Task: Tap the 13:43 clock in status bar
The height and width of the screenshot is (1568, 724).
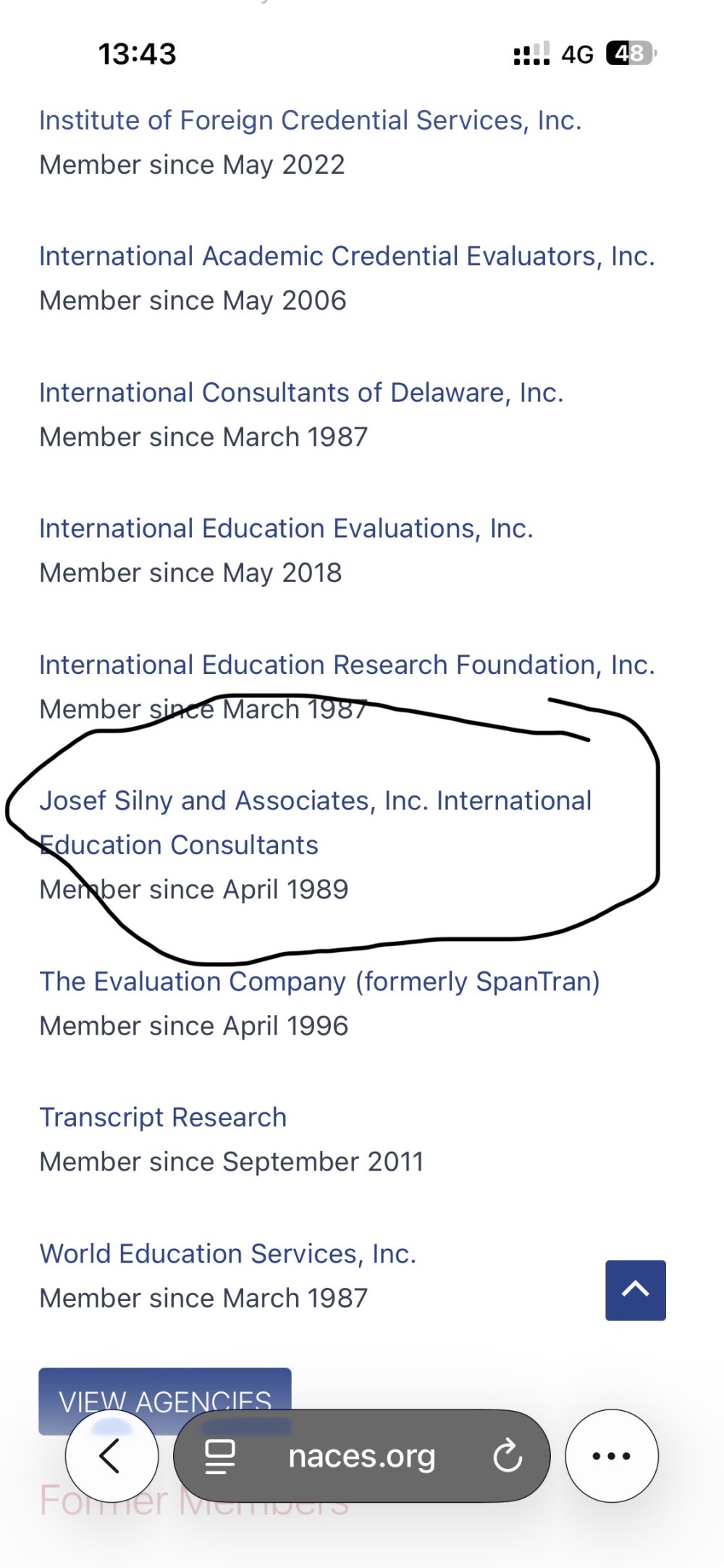Action: 137,54
